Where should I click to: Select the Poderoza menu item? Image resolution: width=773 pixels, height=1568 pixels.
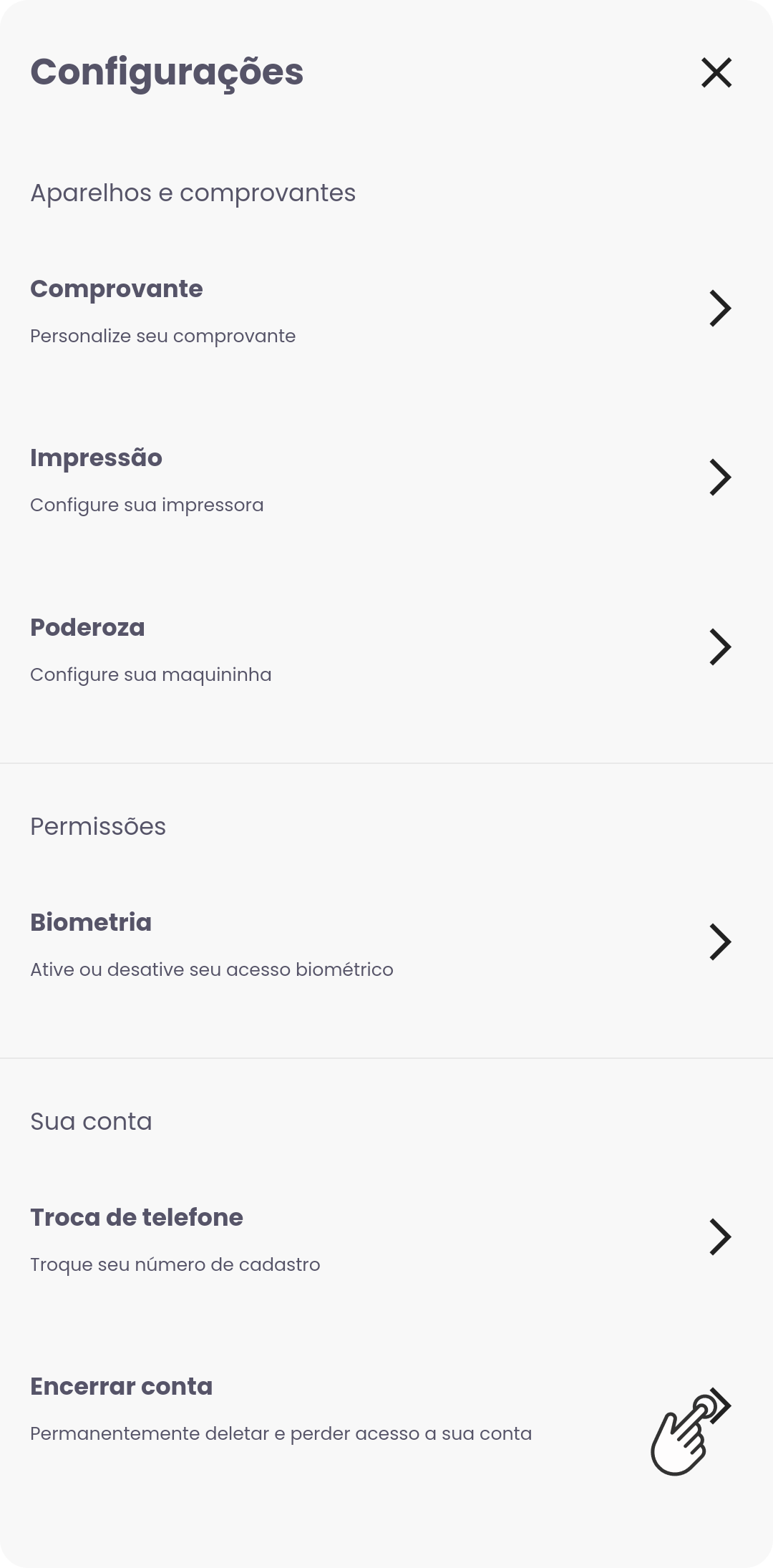386,647
